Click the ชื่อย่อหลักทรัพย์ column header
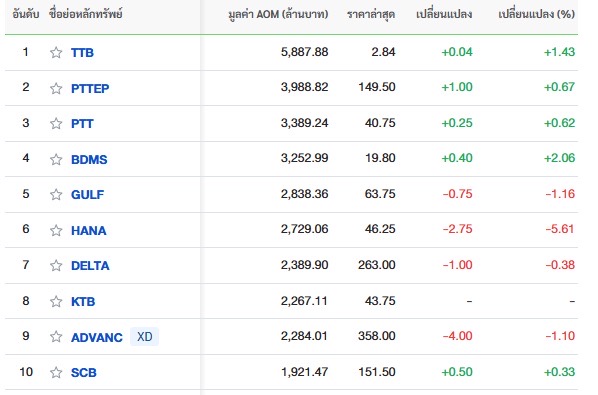 click(86, 14)
